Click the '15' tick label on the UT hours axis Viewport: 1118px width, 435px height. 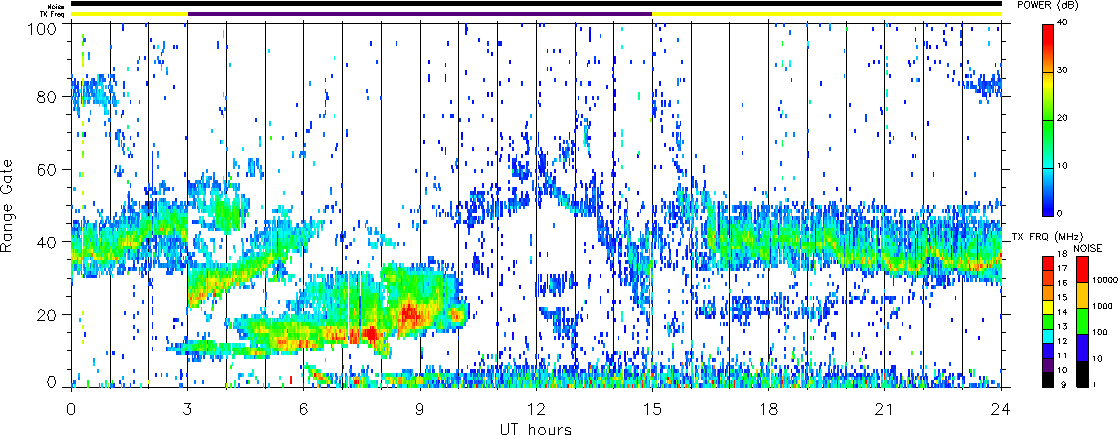652,409
